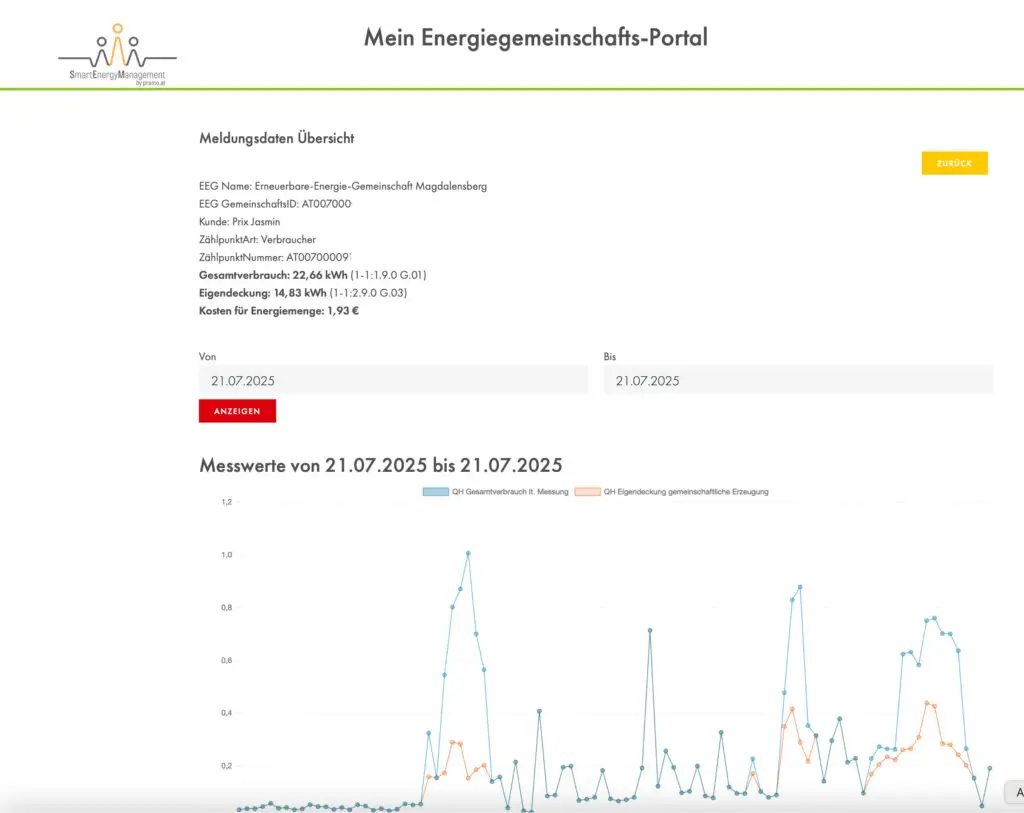This screenshot has width=1024, height=813.
Task: Toggle the orange Eigendeckung legend swatch
Action: coord(588,492)
